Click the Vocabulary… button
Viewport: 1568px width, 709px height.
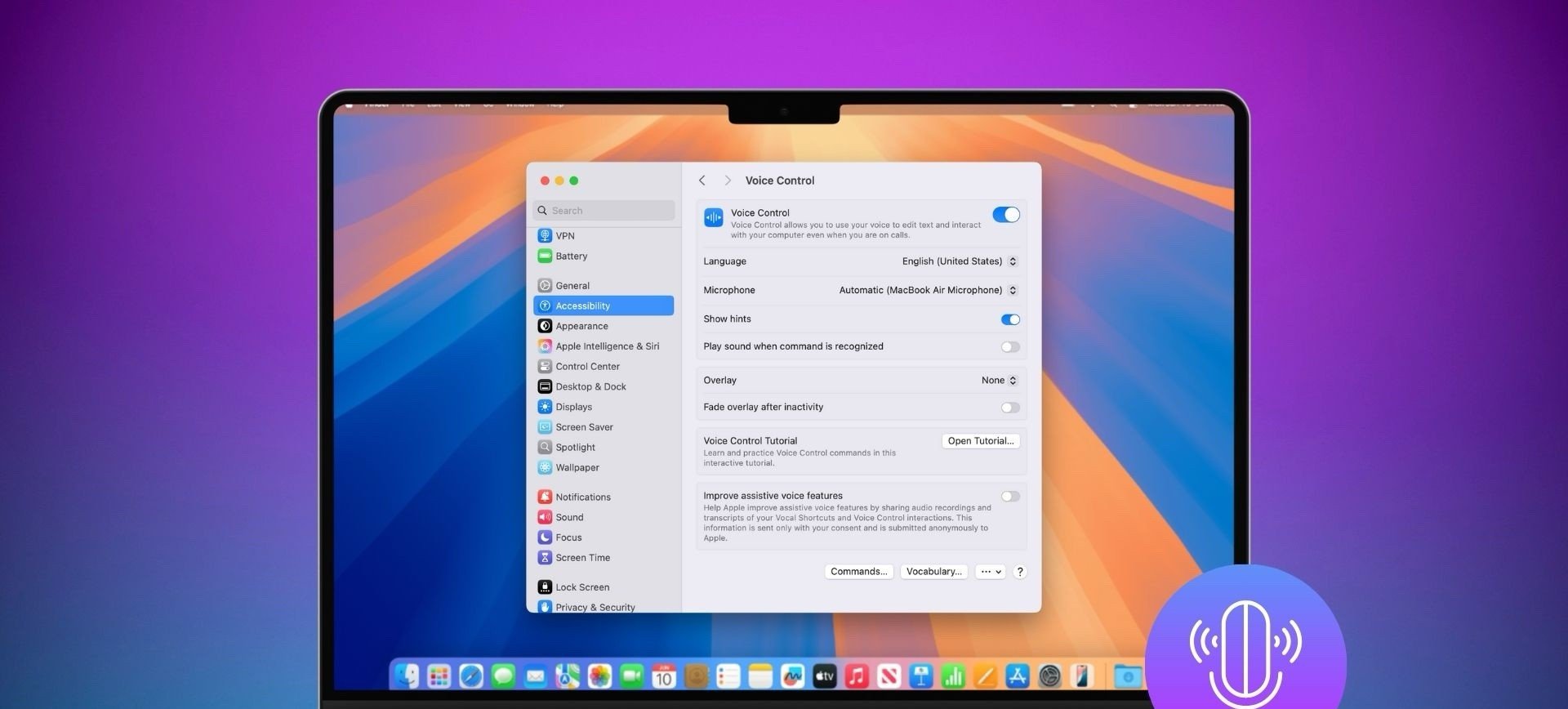pyautogui.click(x=934, y=572)
